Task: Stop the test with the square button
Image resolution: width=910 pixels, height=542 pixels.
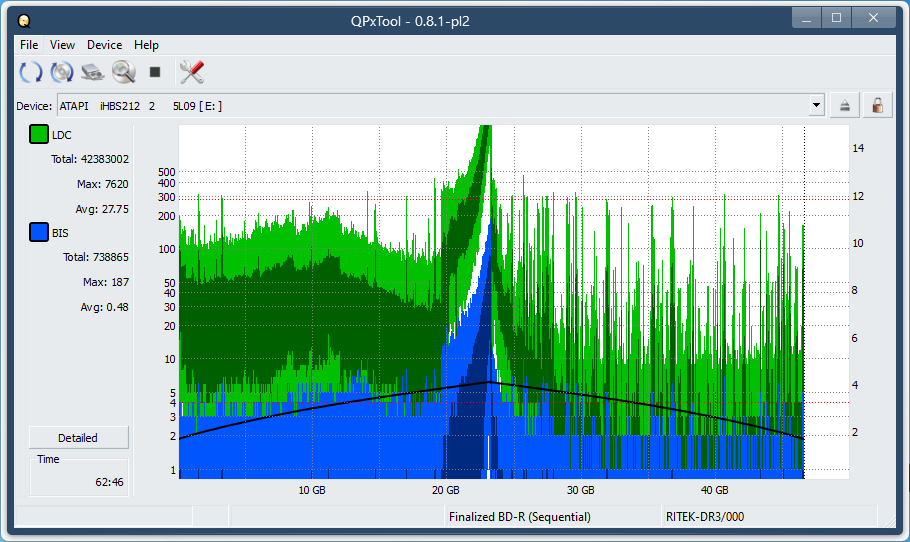Action: coord(154,72)
